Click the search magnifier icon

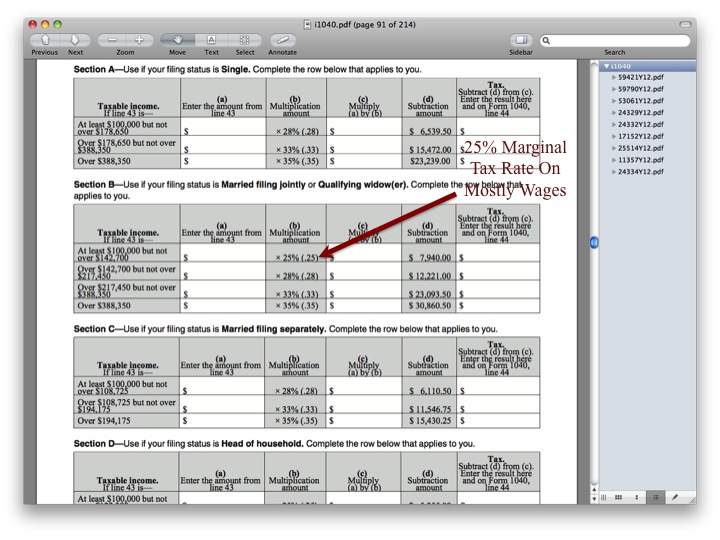click(x=546, y=40)
